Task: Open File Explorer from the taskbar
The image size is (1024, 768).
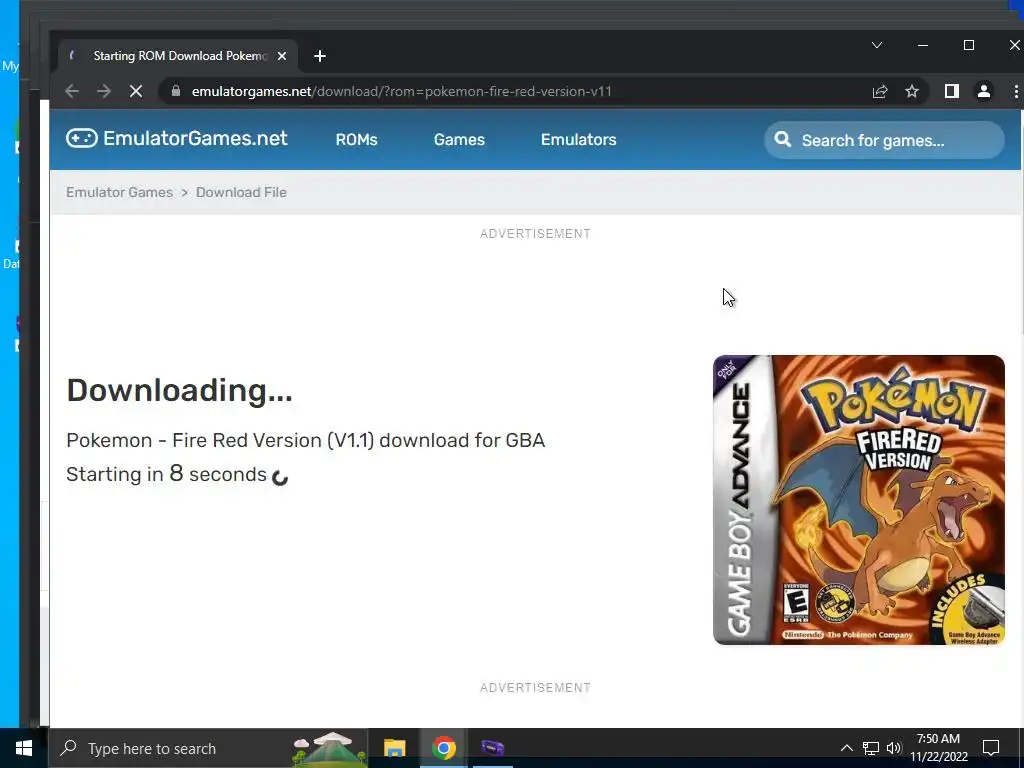Action: pyautogui.click(x=394, y=748)
